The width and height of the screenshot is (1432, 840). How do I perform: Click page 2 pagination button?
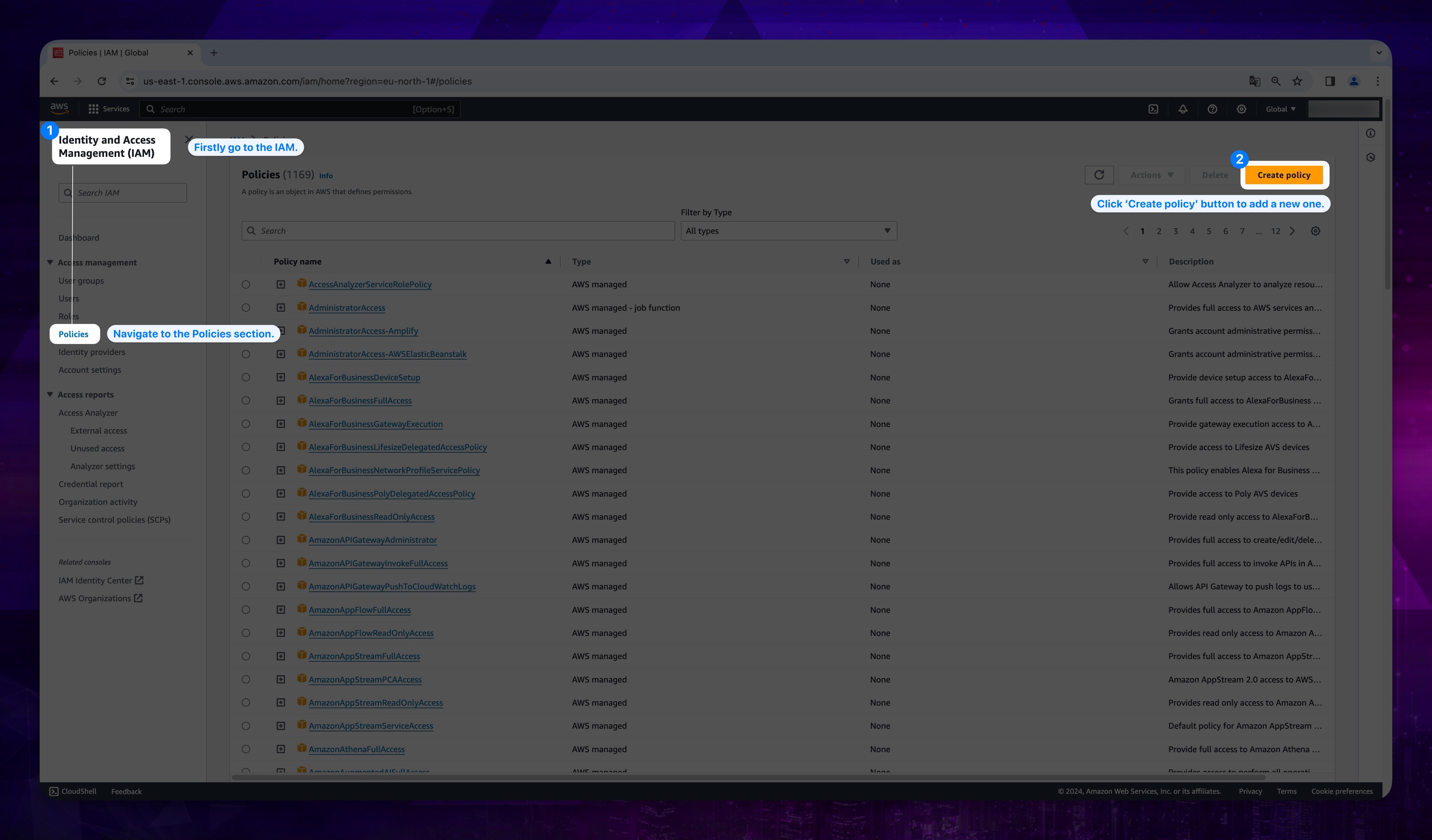[x=1159, y=231]
